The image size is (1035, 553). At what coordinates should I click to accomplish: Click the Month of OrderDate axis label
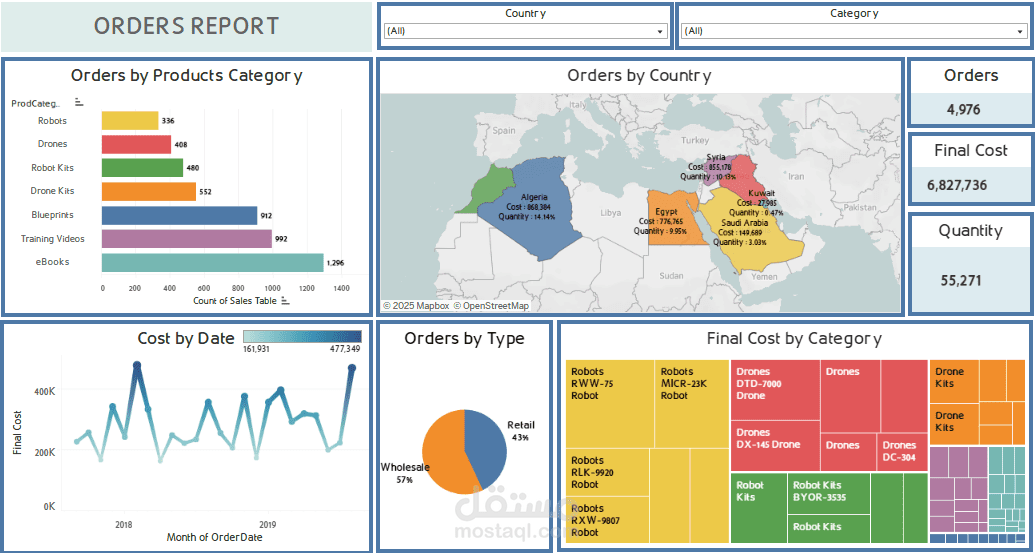pos(215,538)
